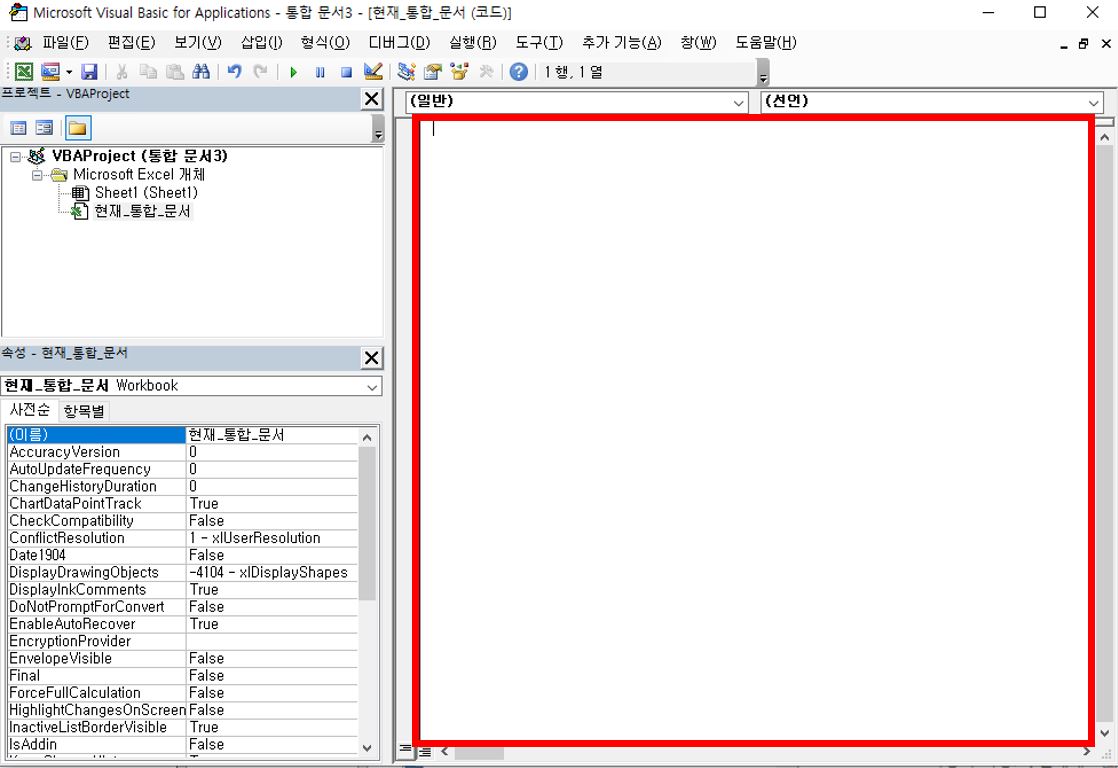Switch to the 사전순 tab
Viewport: 1118px width, 768px height.
(x=29, y=410)
